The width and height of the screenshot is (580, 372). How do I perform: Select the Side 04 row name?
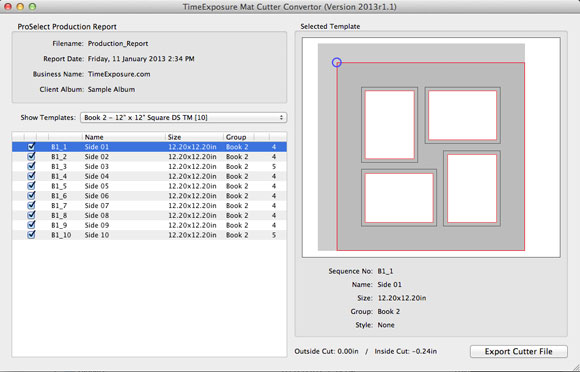[97, 176]
